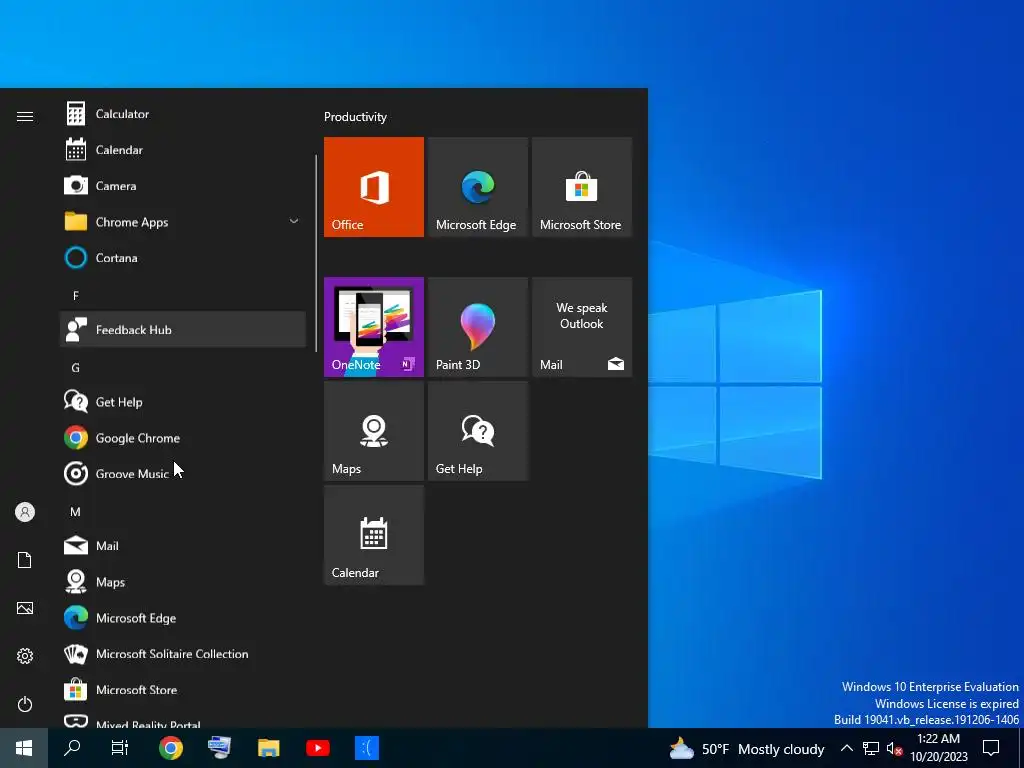Screen dimensions: 1024x768
Task: Open the Chrome Apps folder entry
Action: coord(182,221)
